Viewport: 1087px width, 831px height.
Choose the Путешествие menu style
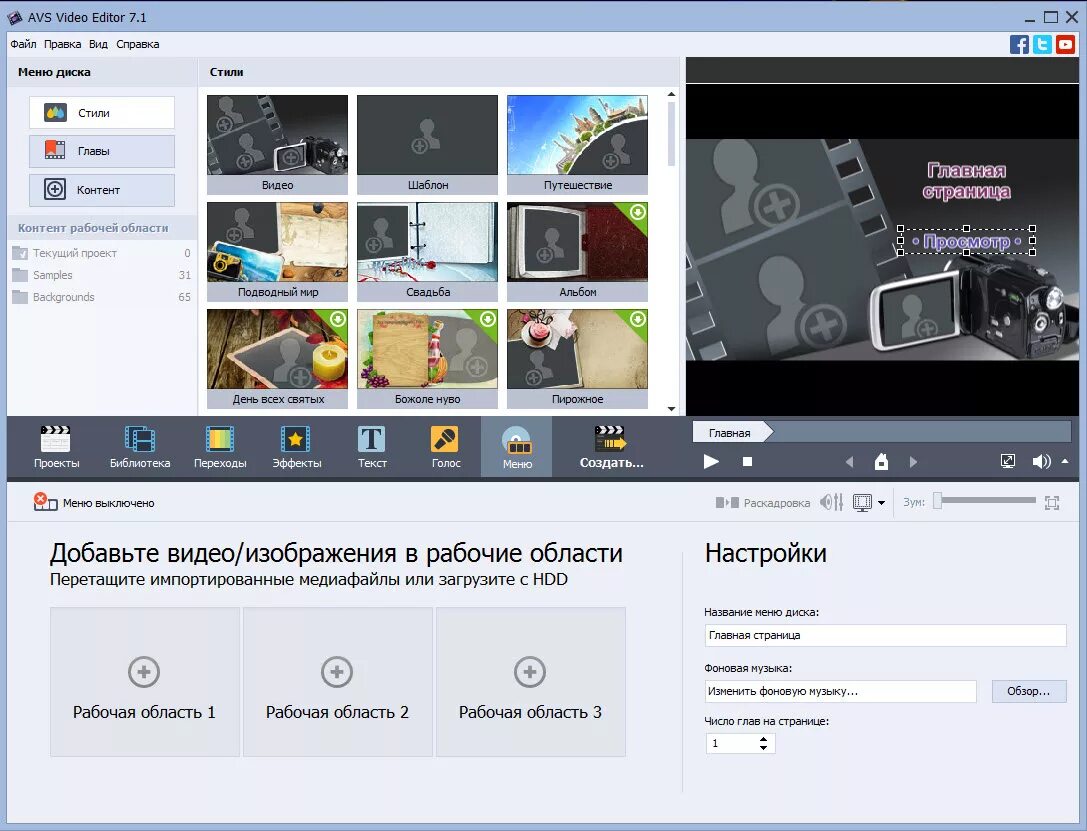point(577,144)
